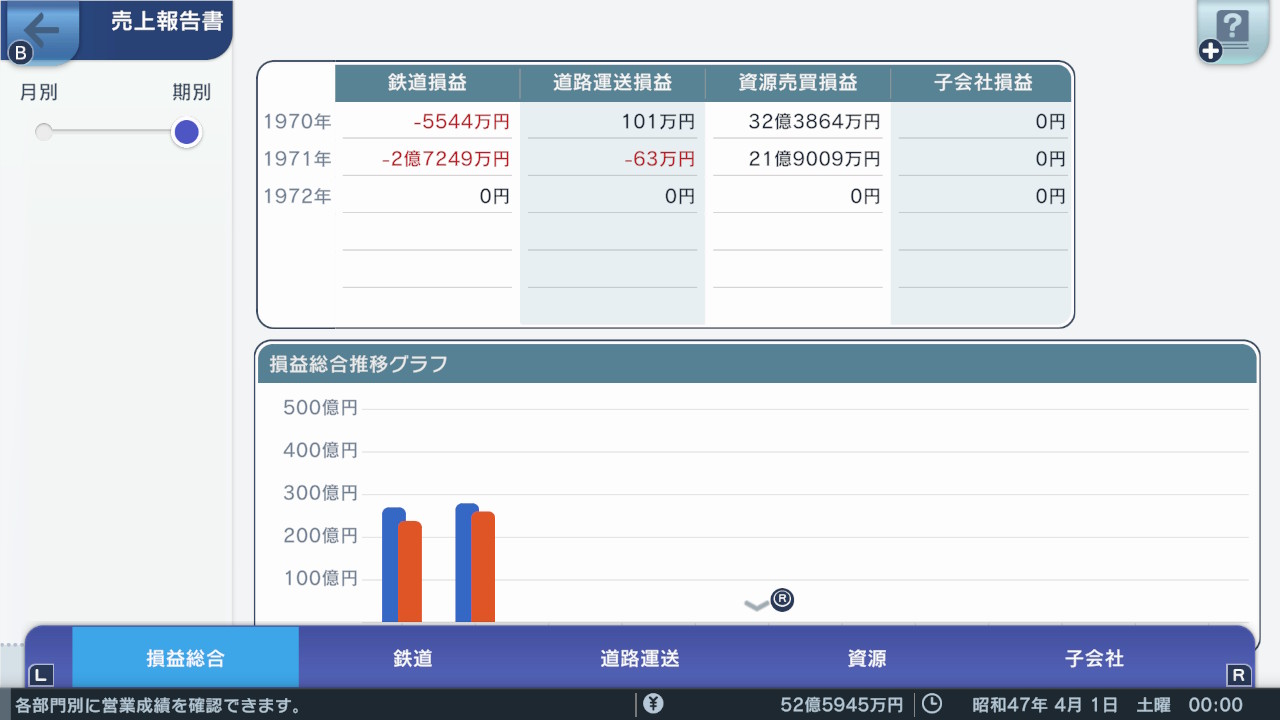
Task: Open the 道路運送 tab
Action: click(640, 658)
